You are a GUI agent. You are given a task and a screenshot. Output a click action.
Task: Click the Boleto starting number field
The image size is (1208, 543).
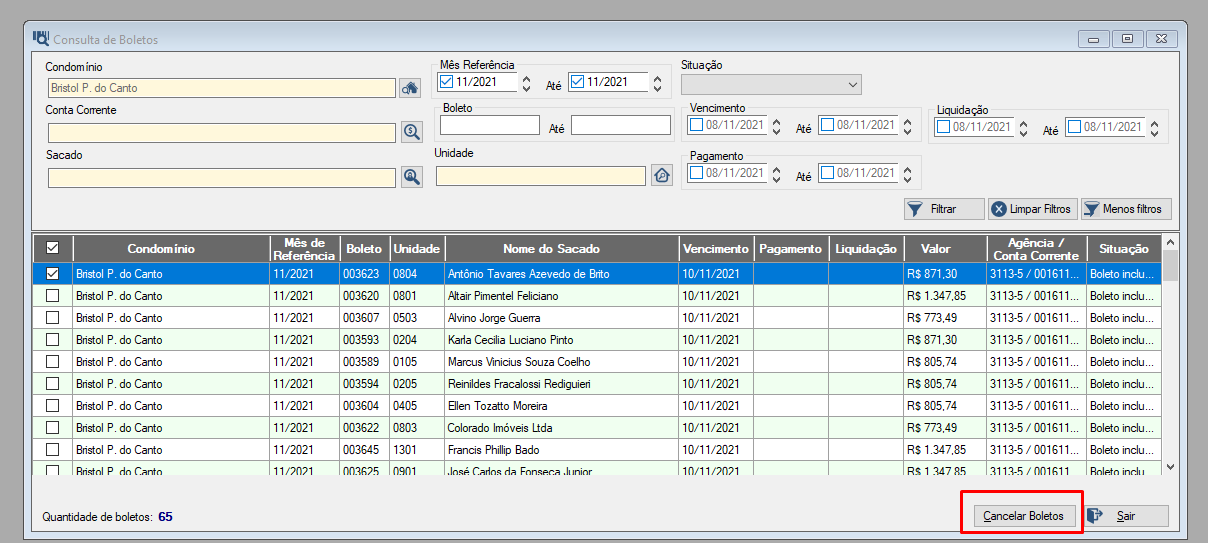coord(490,125)
